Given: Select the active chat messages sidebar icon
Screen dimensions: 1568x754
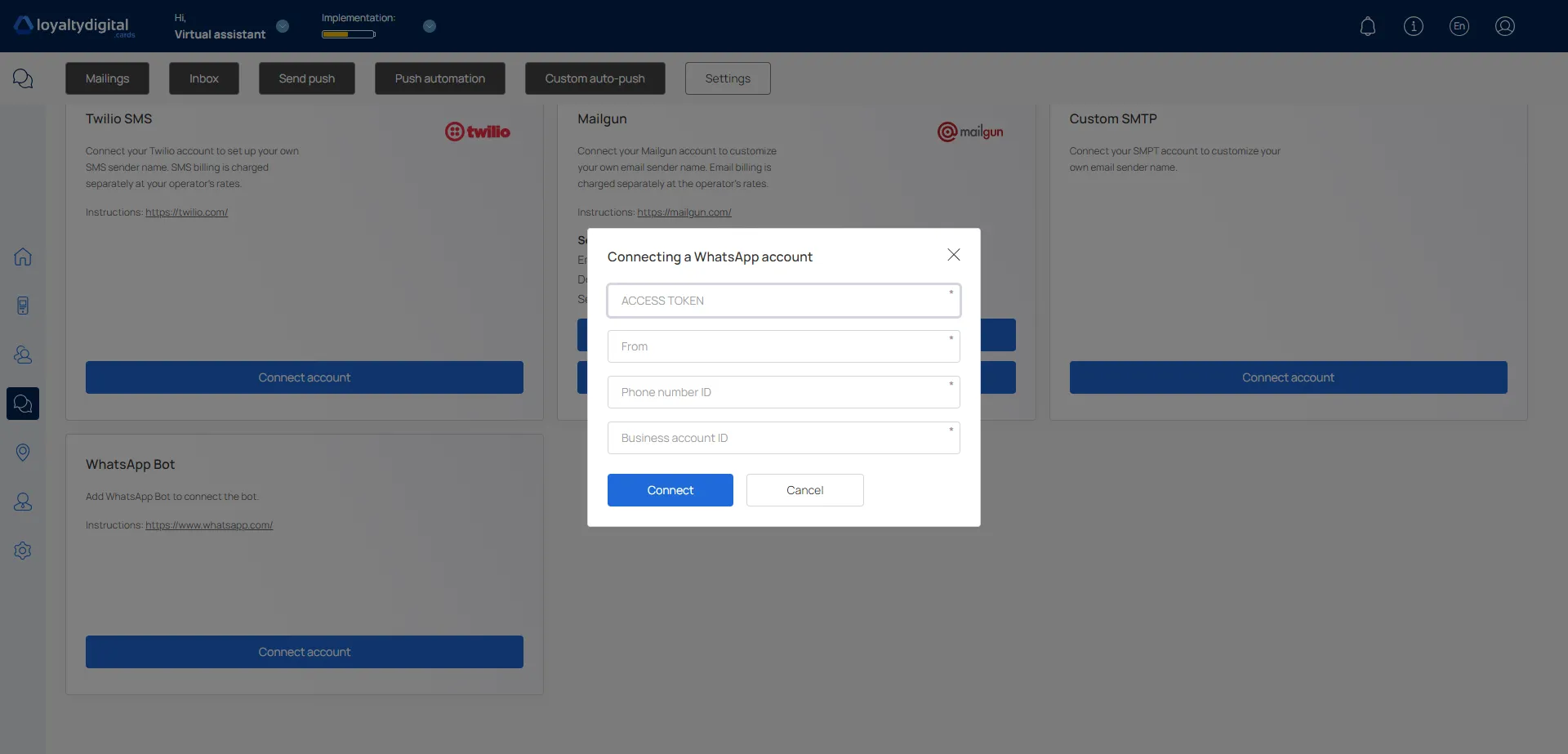Looking at the screenshot, I should [23, 404].
